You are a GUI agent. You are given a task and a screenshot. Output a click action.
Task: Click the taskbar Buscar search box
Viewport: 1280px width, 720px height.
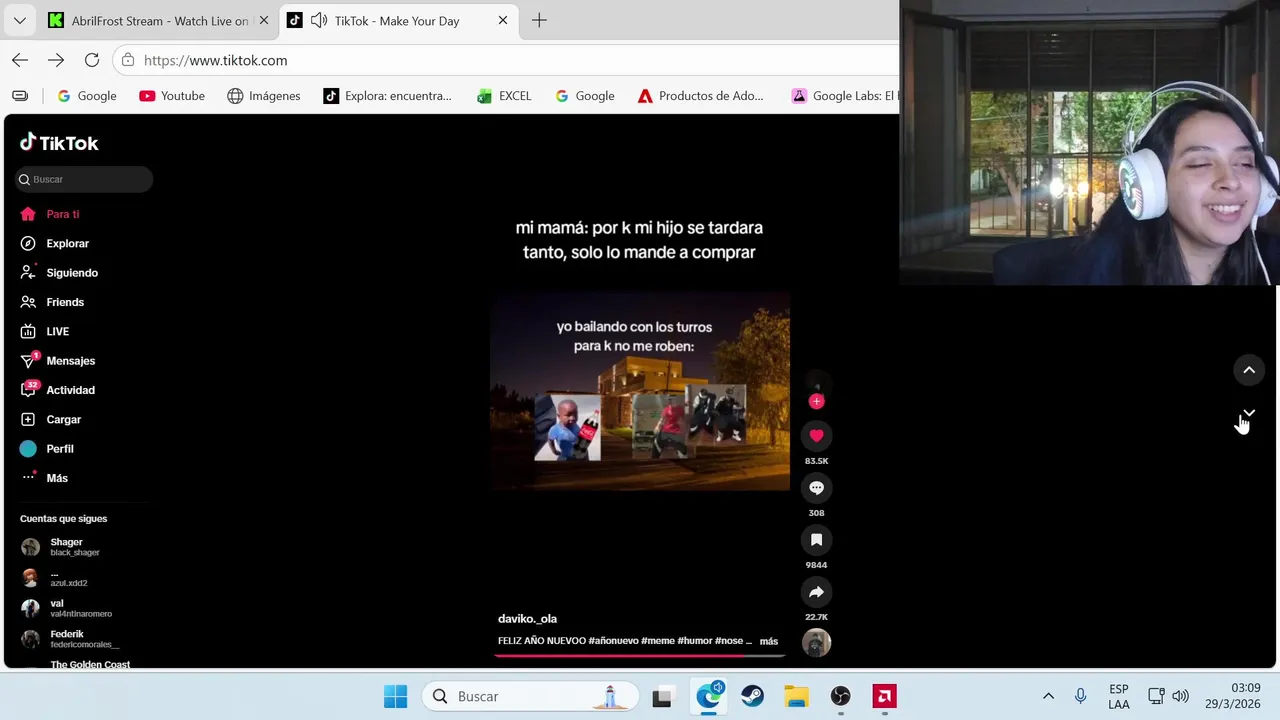point(530,696)
